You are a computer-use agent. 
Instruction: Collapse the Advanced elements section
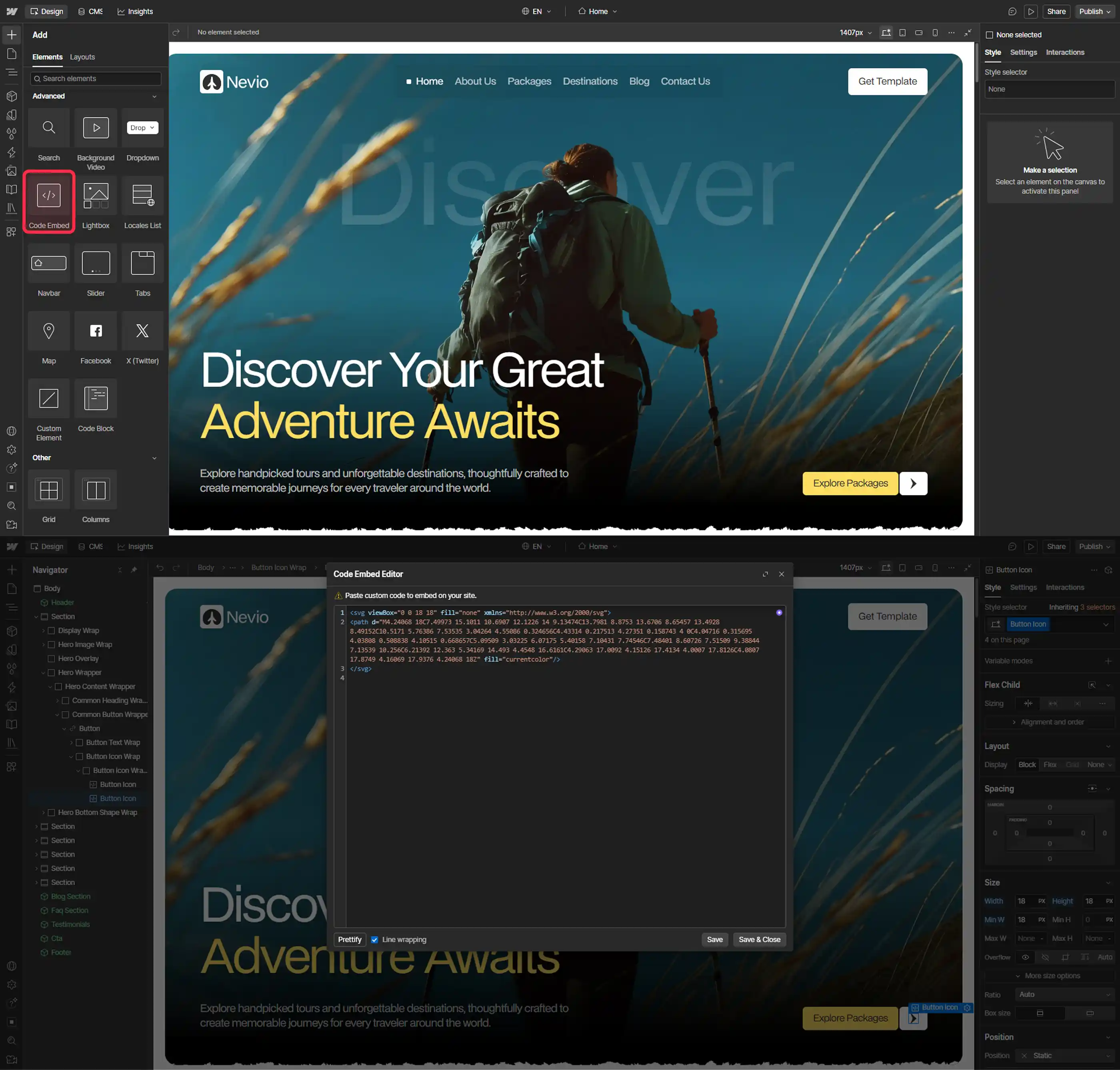coord(154,96)
